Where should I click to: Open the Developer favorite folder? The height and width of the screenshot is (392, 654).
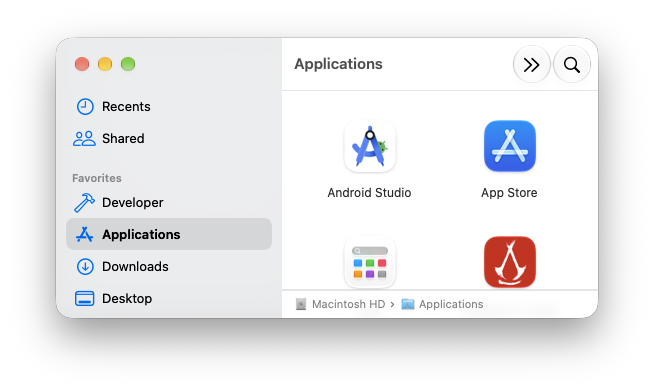pos(169,203)
